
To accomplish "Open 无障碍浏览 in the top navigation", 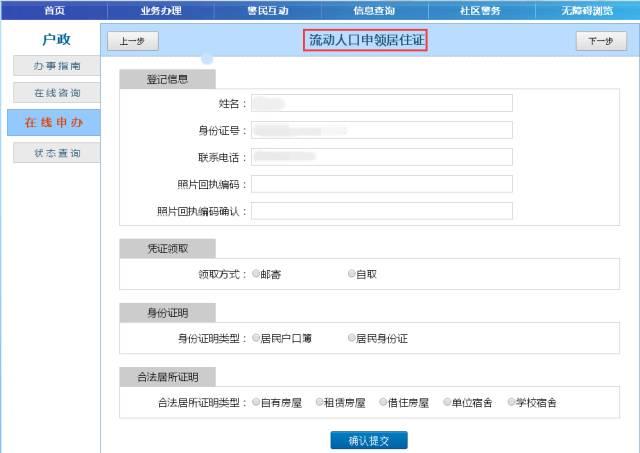I will tap(587, 10).
